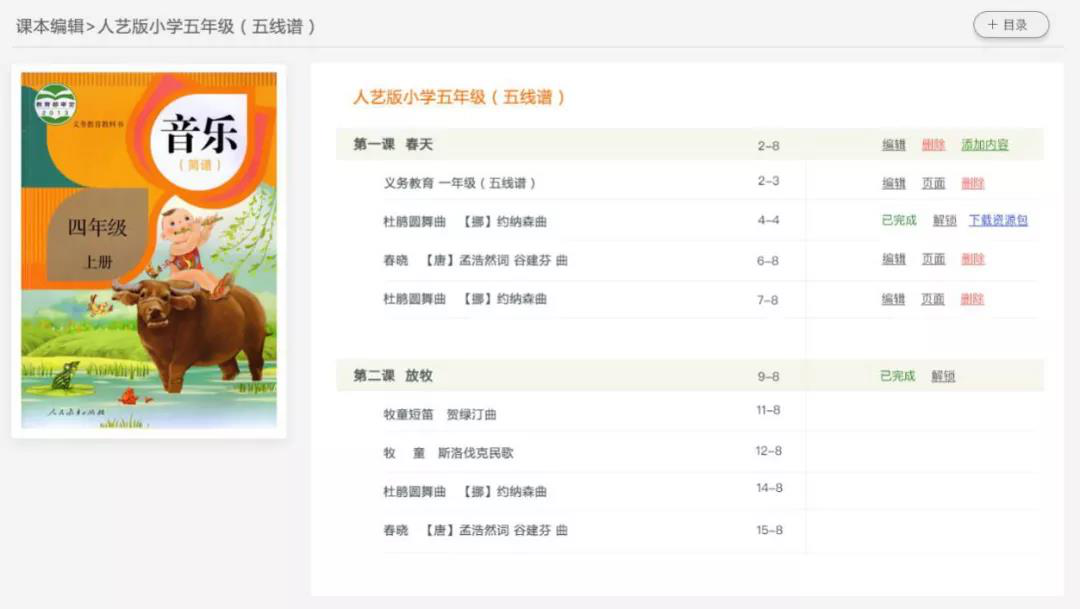Click 删除 for 杜鹃圆舞曲 7-8 row

tap(972, 299)
